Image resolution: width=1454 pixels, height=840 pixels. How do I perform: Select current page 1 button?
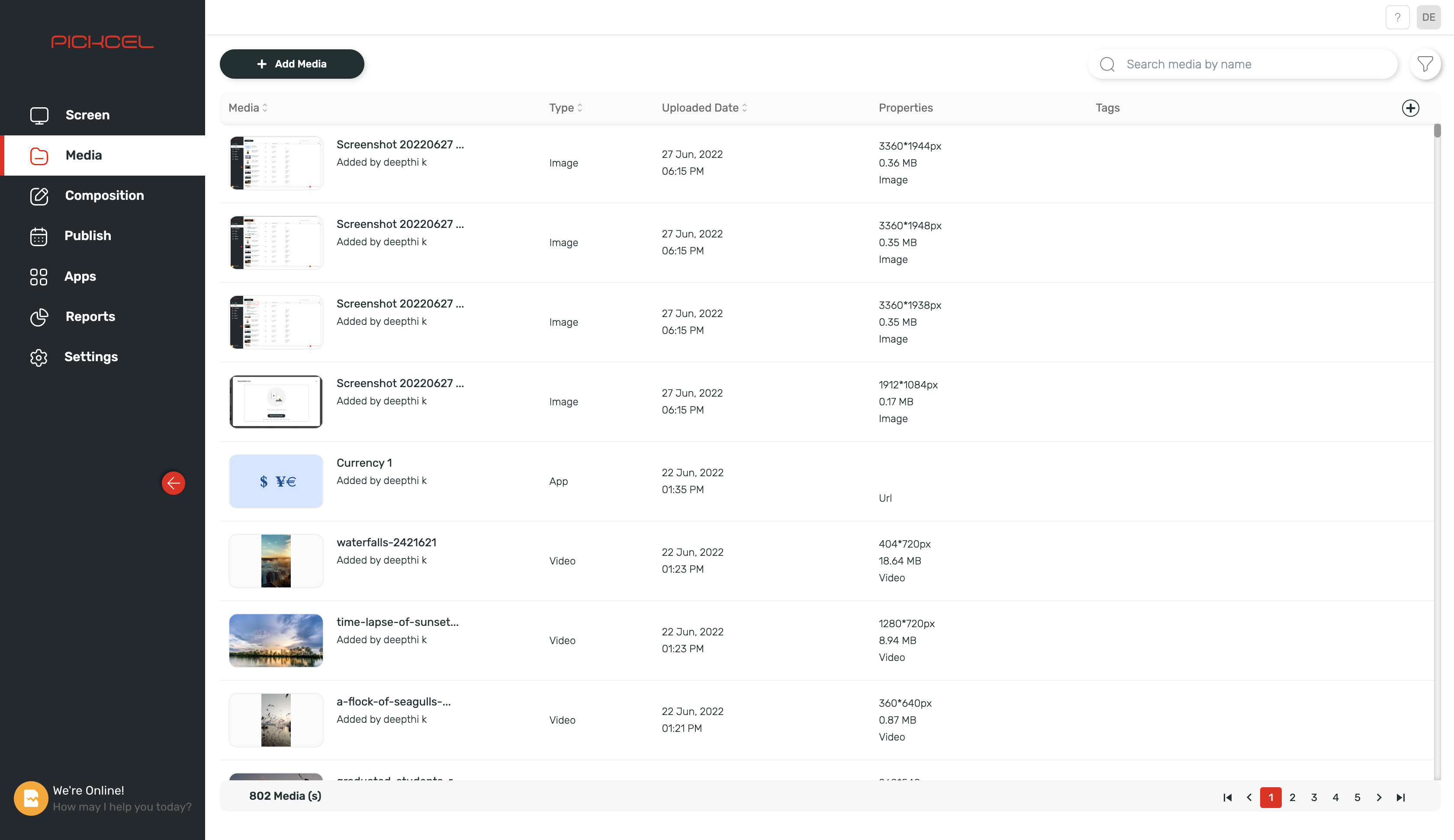[x=1271, y=797]
